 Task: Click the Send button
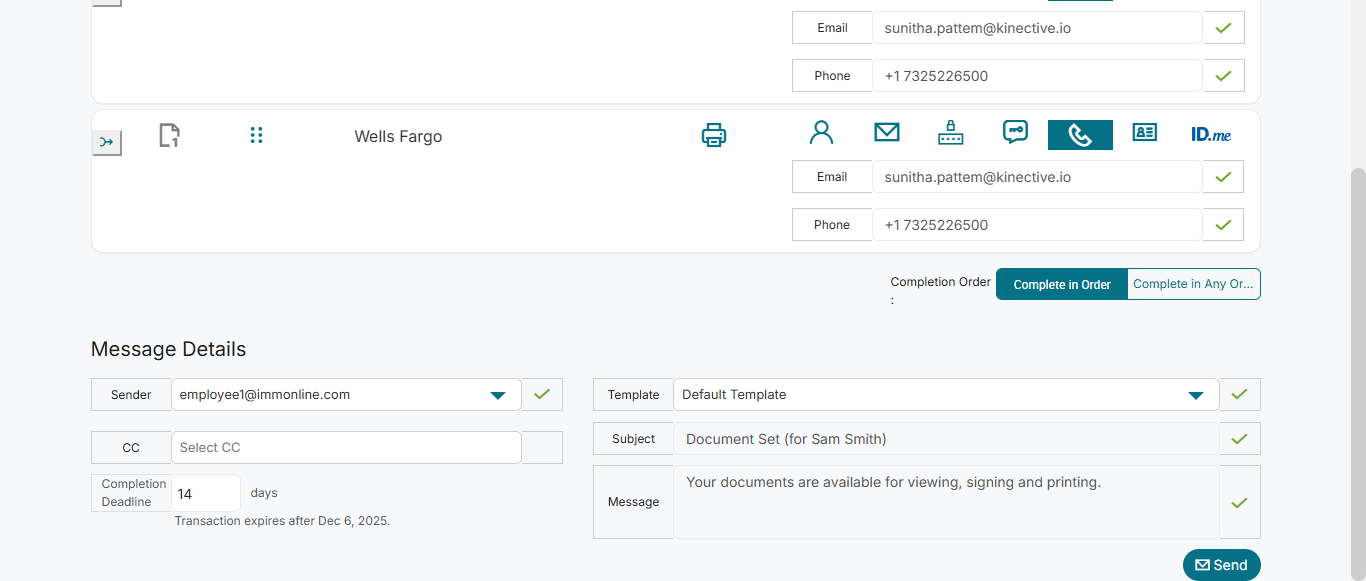point(1221,565)
